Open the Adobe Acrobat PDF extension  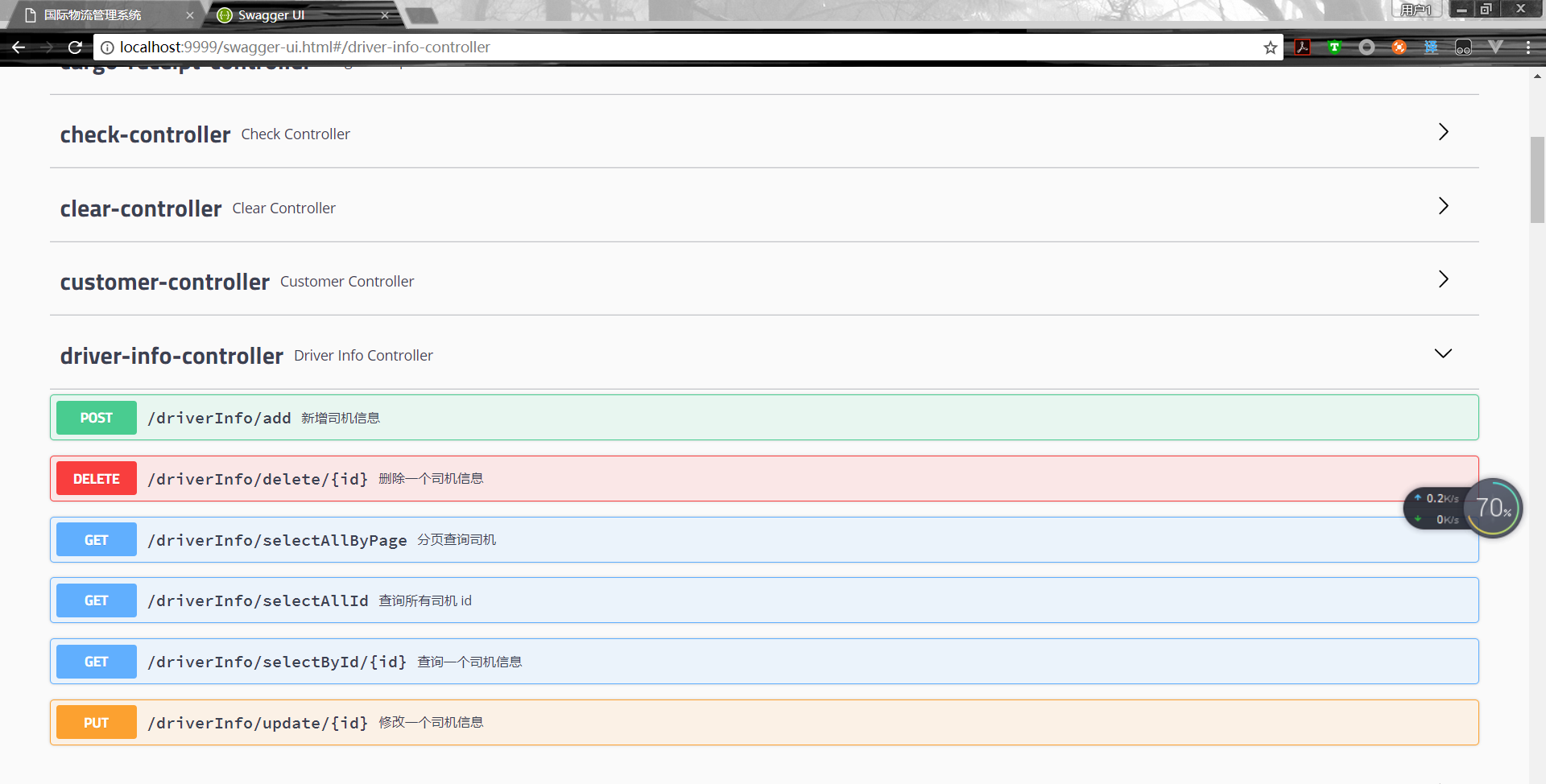tap(1302, 47)
